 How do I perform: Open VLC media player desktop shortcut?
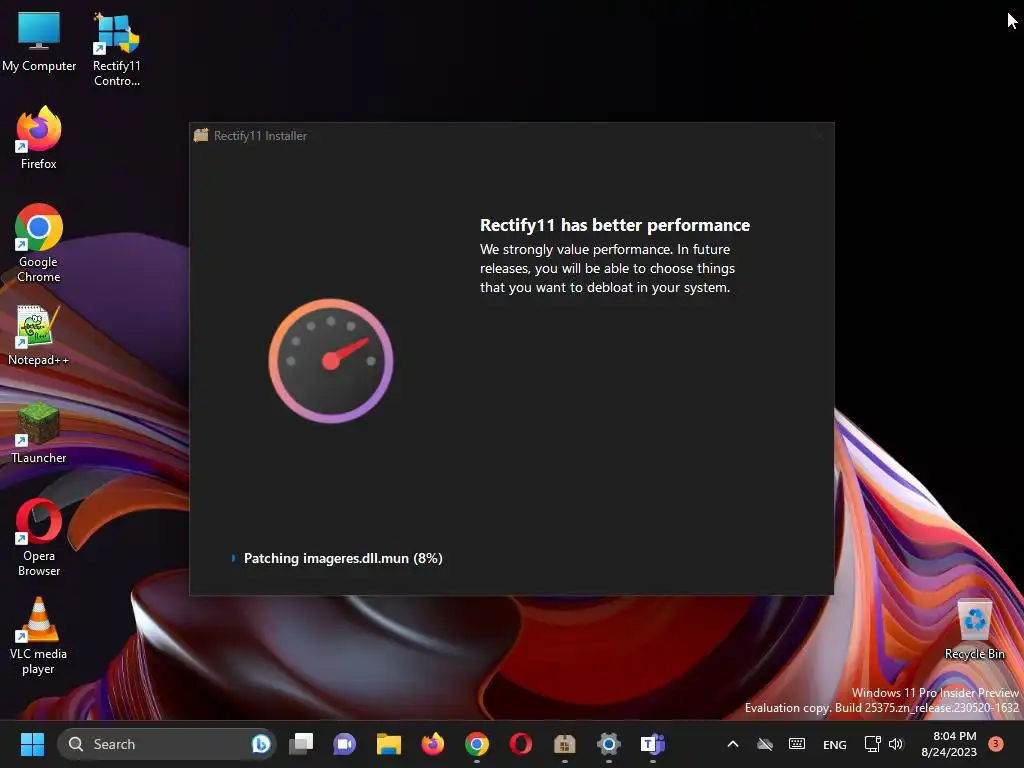tap(39, 635)
